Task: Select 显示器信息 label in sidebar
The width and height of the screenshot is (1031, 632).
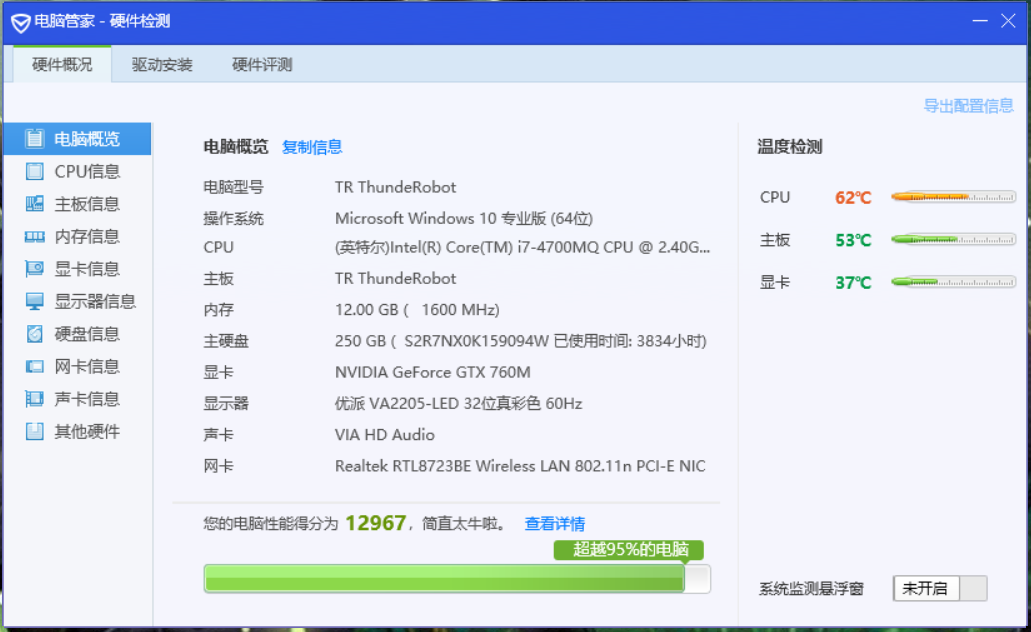Action: click(95, 301)
